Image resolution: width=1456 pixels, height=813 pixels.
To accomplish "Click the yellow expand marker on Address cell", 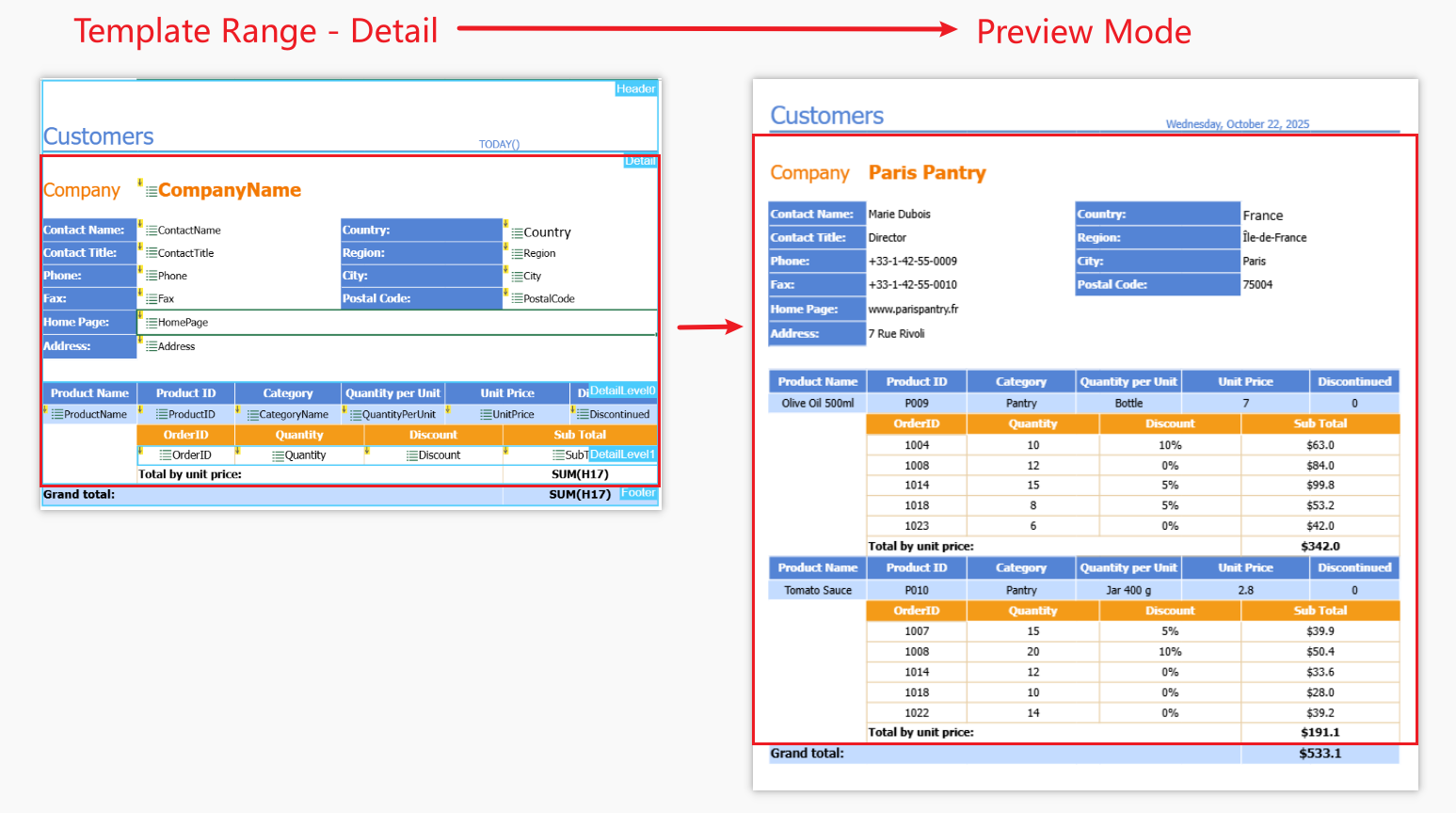I will pyautogui.click(x=140, y=341).
